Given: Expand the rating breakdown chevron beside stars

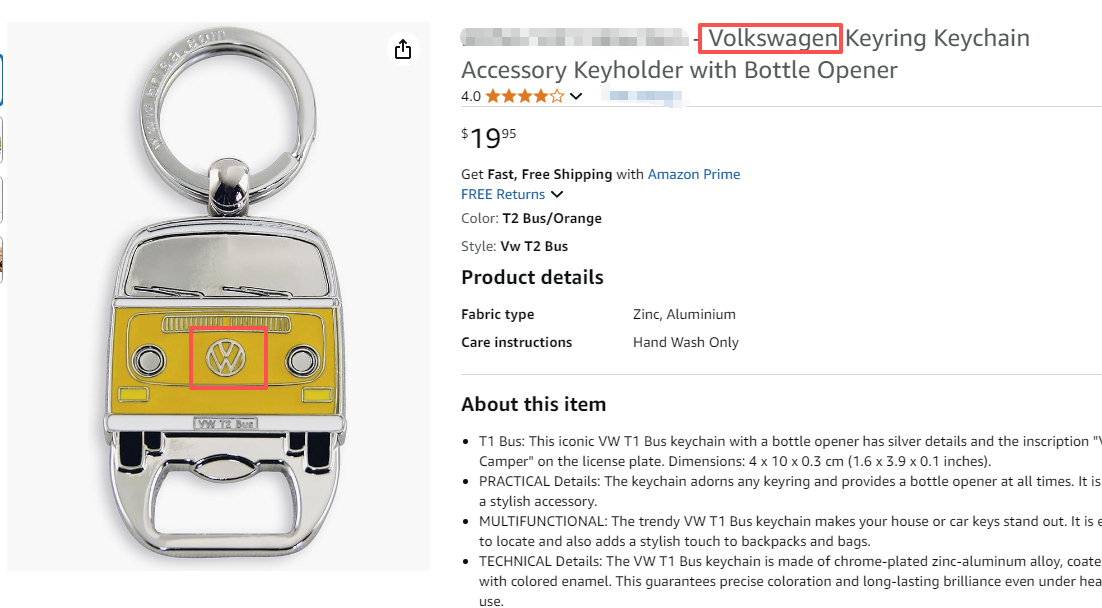Looking at the screenshot, I should click(576, 97).
